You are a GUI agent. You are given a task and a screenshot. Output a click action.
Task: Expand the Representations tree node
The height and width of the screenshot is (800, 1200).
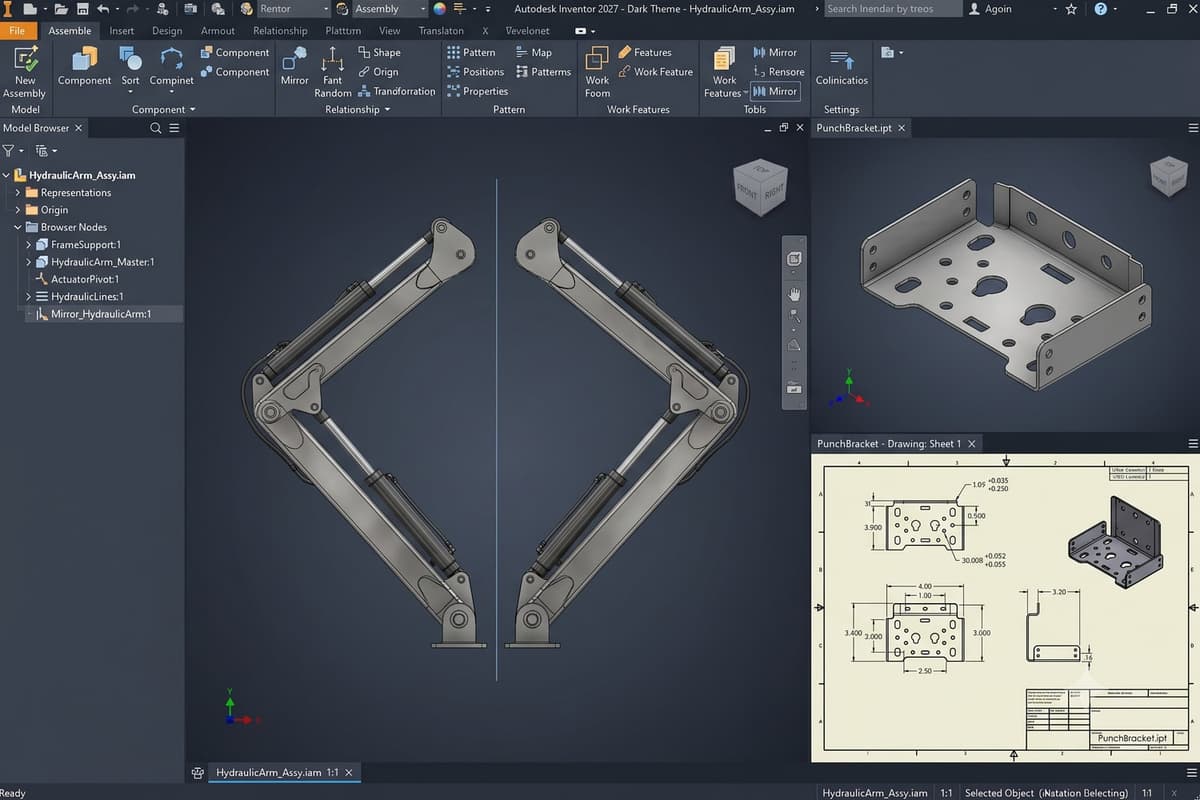[18, 192]
